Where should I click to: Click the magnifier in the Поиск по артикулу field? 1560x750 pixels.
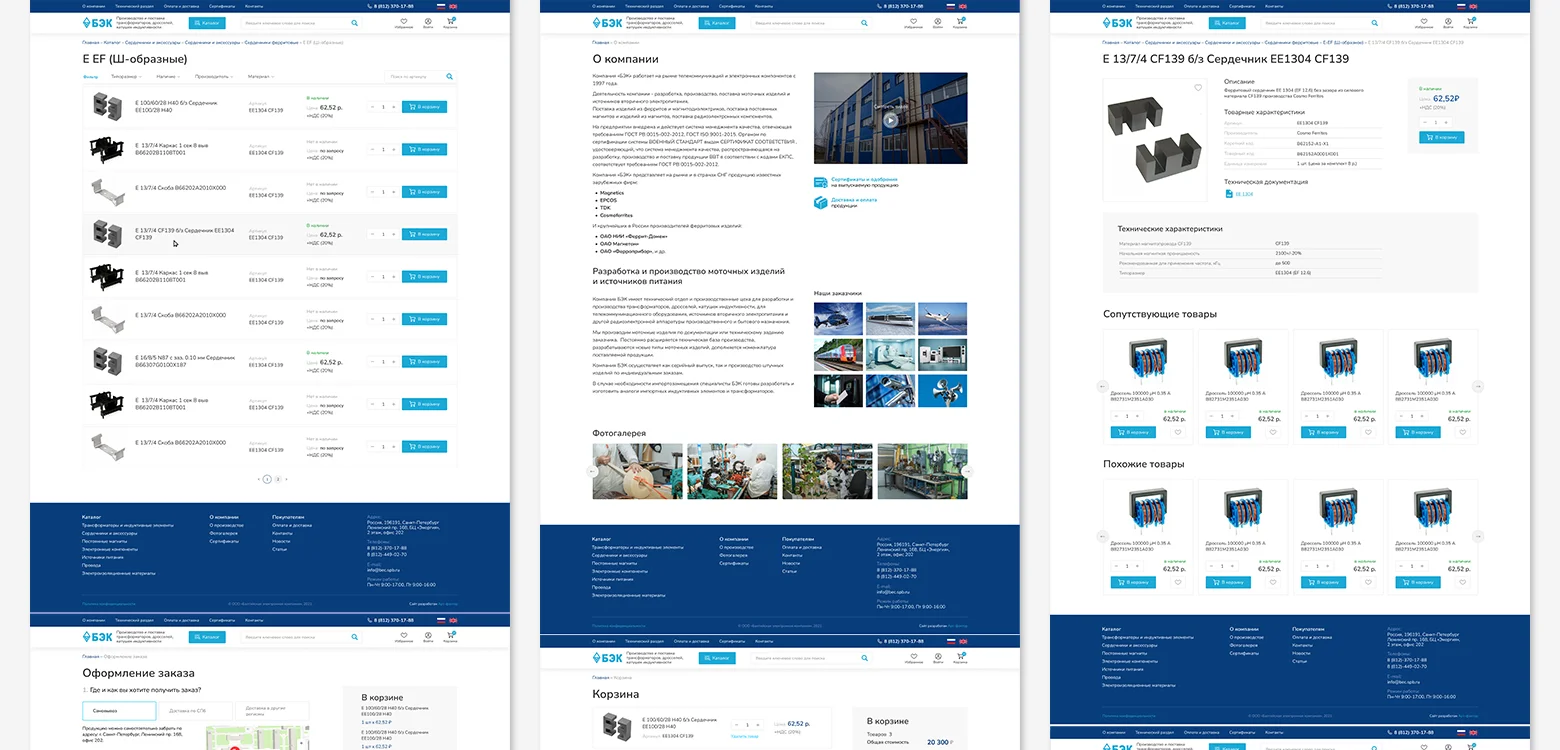tap(450, 76)
